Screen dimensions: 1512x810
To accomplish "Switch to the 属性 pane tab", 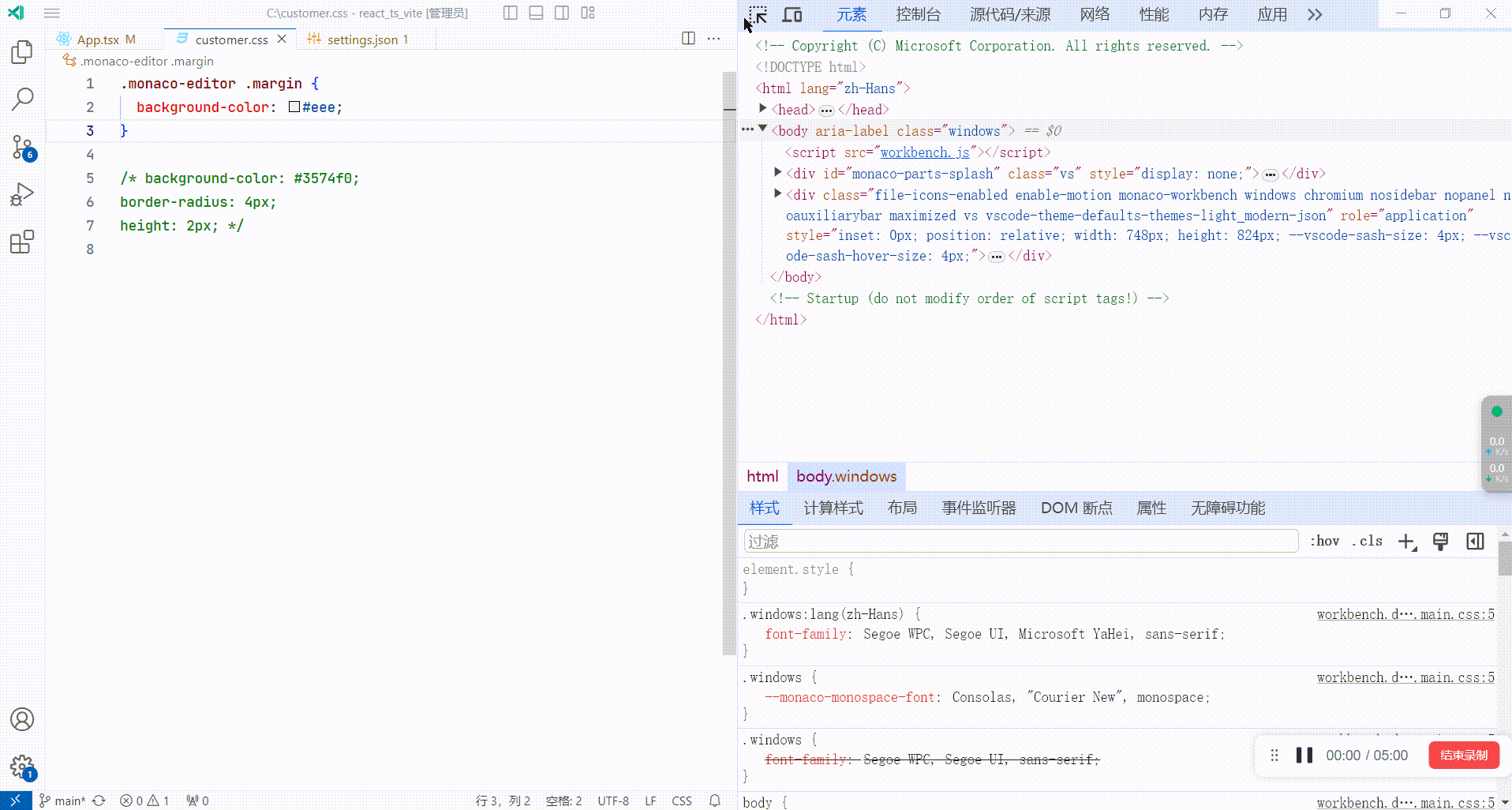I will (1151, 508).
